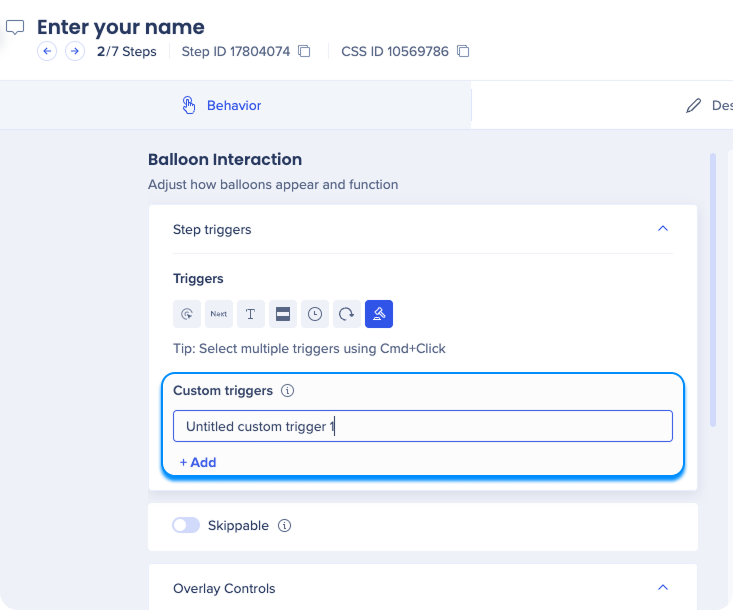The width and height of the screenshot is (733, 610).
Task: Collapse the Step triggers section
Action: (x=662, y=229)
